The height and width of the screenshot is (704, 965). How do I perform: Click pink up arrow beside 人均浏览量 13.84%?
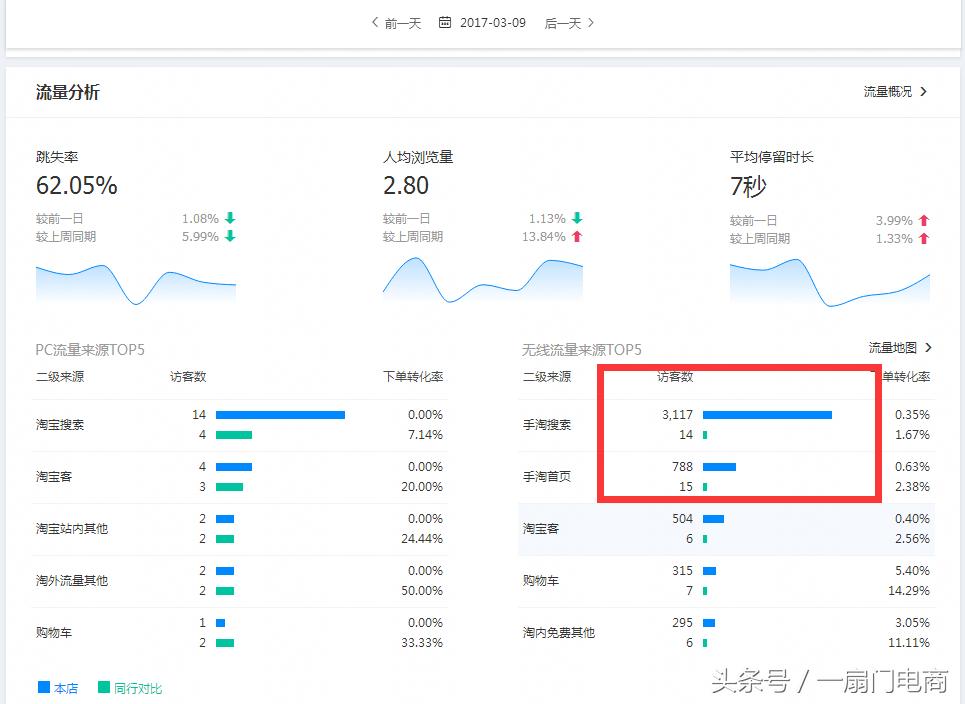[575, 237]
